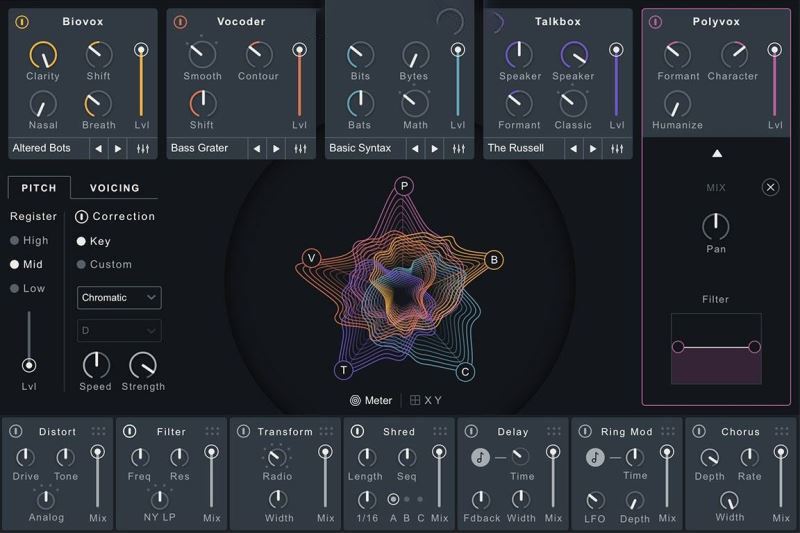Toggle Ring Mod tempo sync note icon

594,457
